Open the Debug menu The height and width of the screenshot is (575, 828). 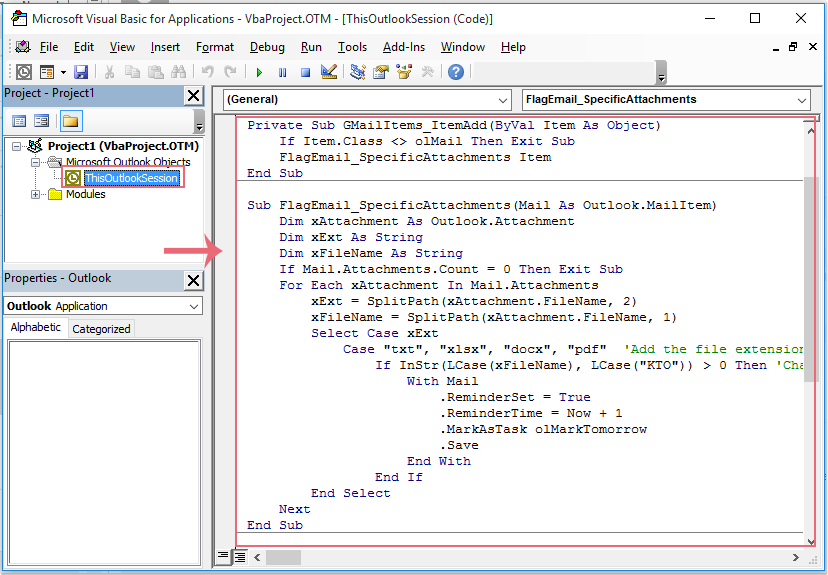pyautogui.click(x=267, y=47)
